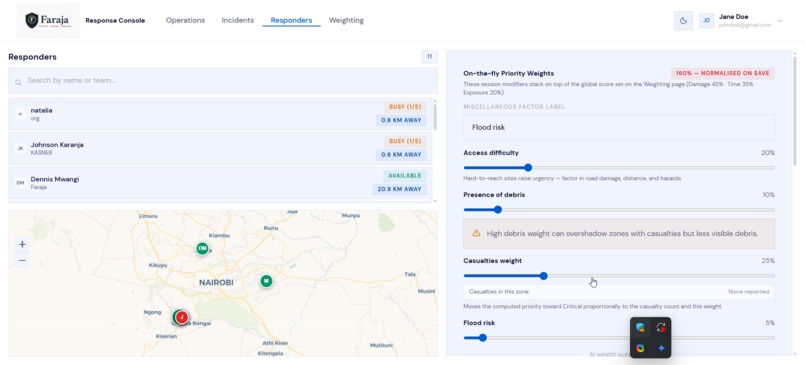Click the On-the-fly Priority Weights heading
The height and width of the screenshot is (365, 806).
tap(508, 74)
